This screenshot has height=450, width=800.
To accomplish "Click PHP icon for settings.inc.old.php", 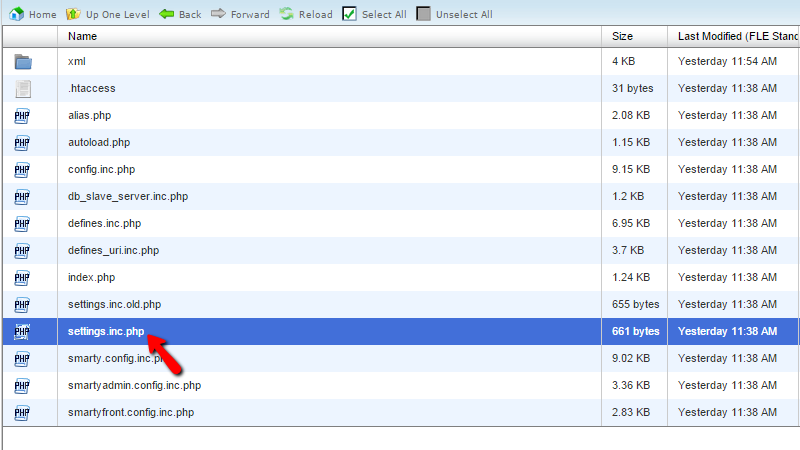I will tap(22, 305).
